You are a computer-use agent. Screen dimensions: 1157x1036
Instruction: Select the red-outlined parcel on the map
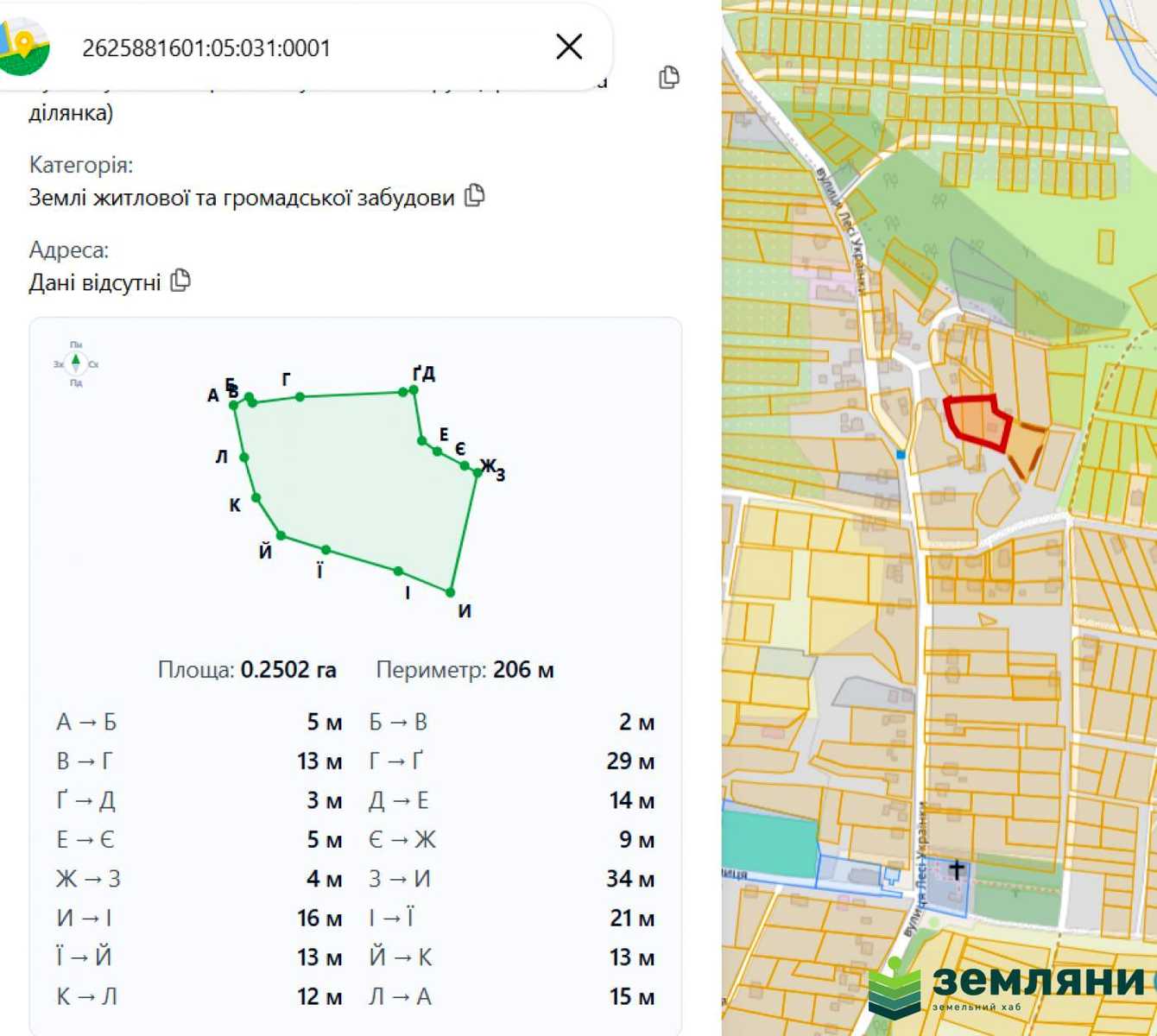tap(979, 421)
